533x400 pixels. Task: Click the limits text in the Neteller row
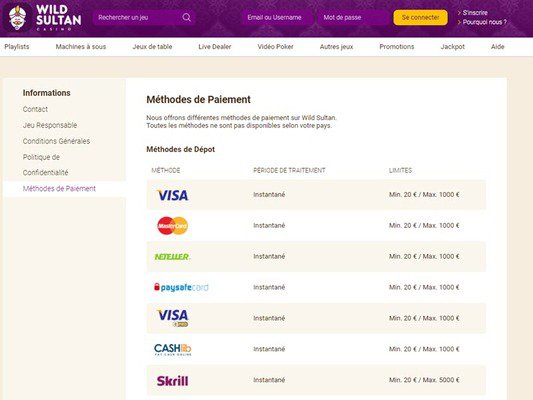[424, 256]
